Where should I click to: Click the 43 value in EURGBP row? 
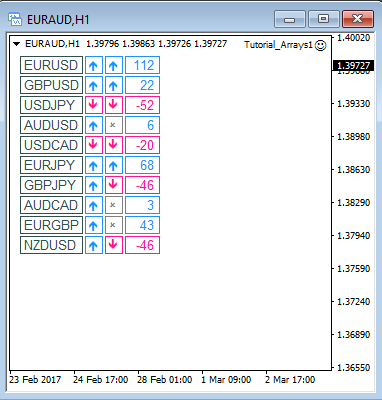click(142, 225)
